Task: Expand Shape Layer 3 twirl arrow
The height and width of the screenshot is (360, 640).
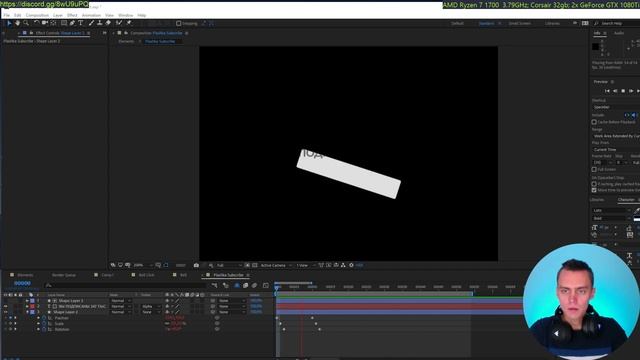Action: coord(27,301)
